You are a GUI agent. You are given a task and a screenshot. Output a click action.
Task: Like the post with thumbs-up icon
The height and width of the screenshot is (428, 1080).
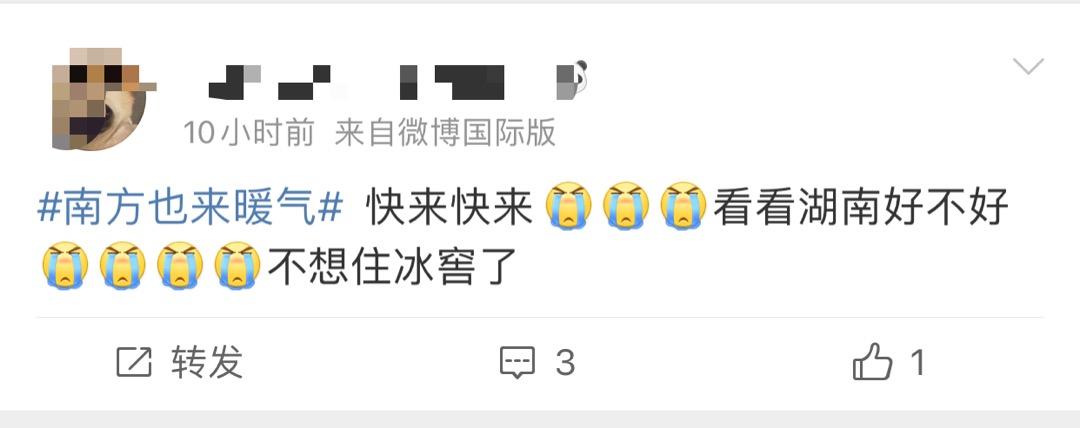pos(872,362)
